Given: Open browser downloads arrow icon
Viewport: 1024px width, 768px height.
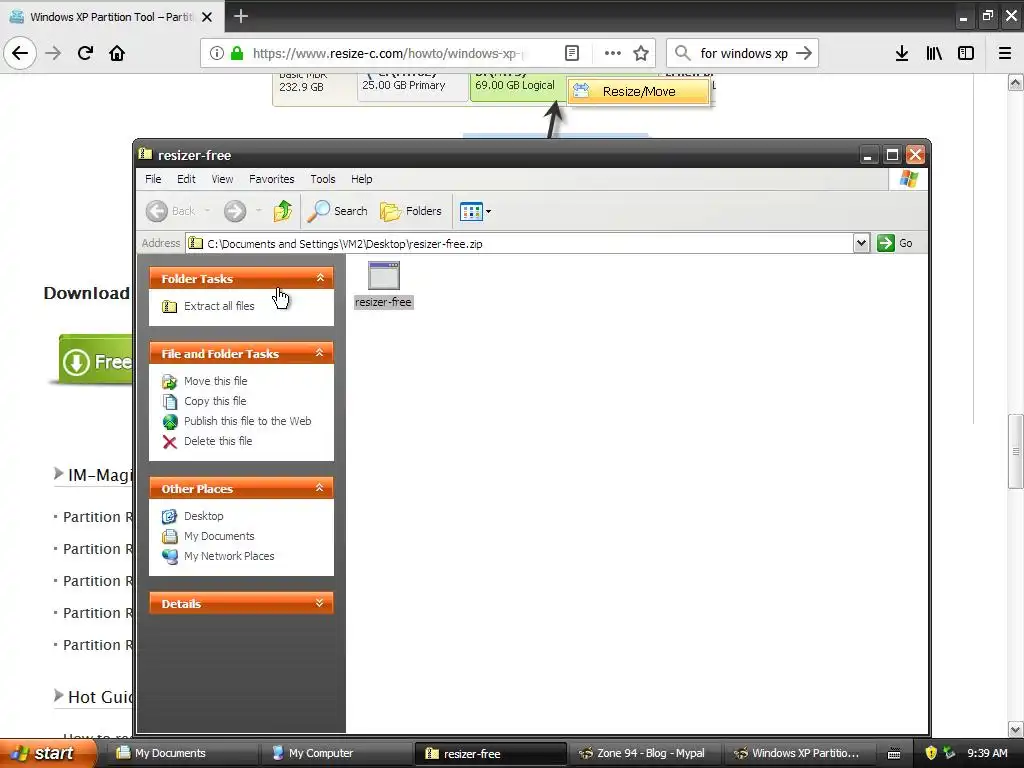Looking at the screenshot, I should [901, 53].
